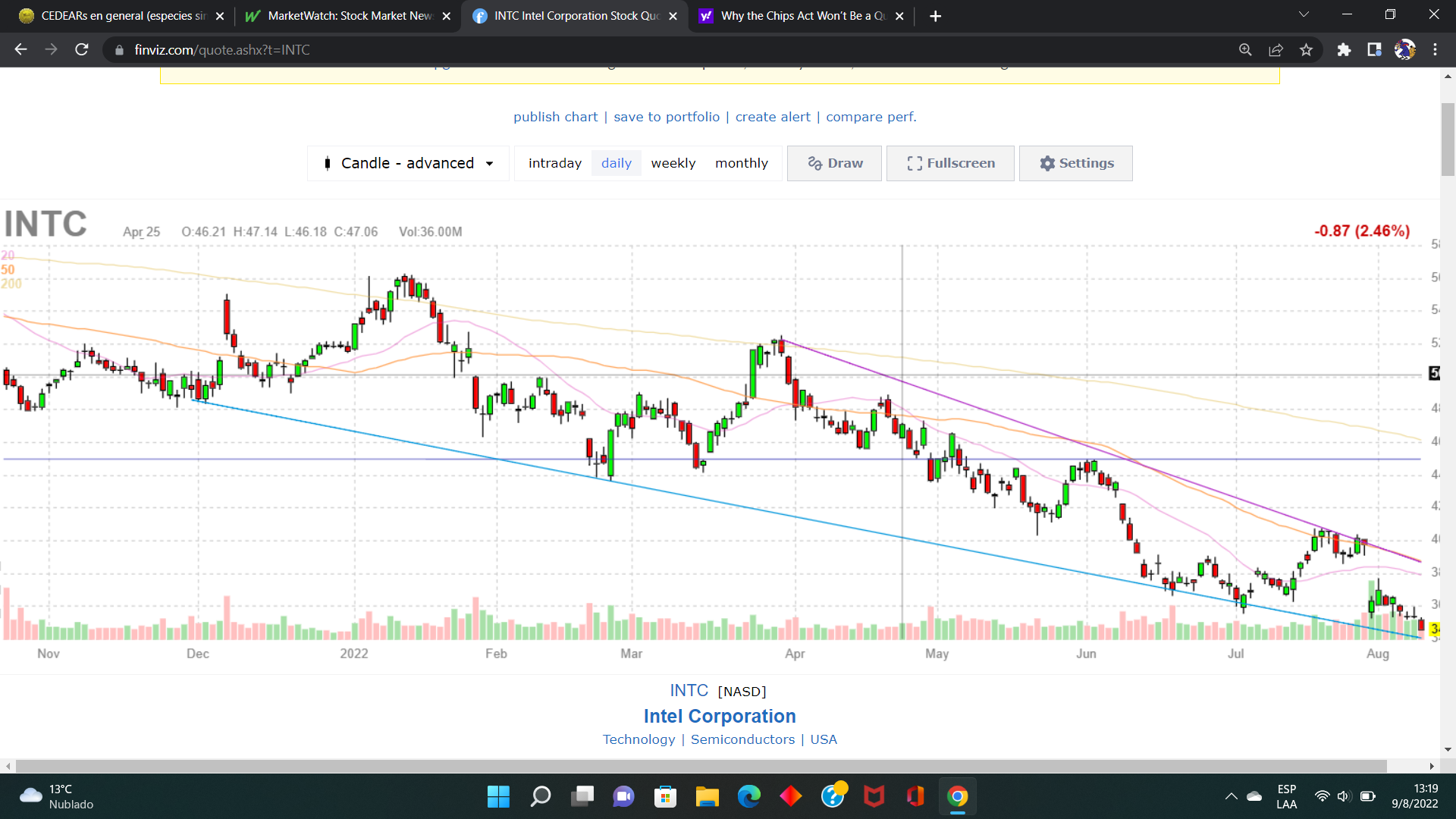The height and width of the screenshot is (819, 1456).
Task: Open the browser zoom control icon
Action: 1245,49
